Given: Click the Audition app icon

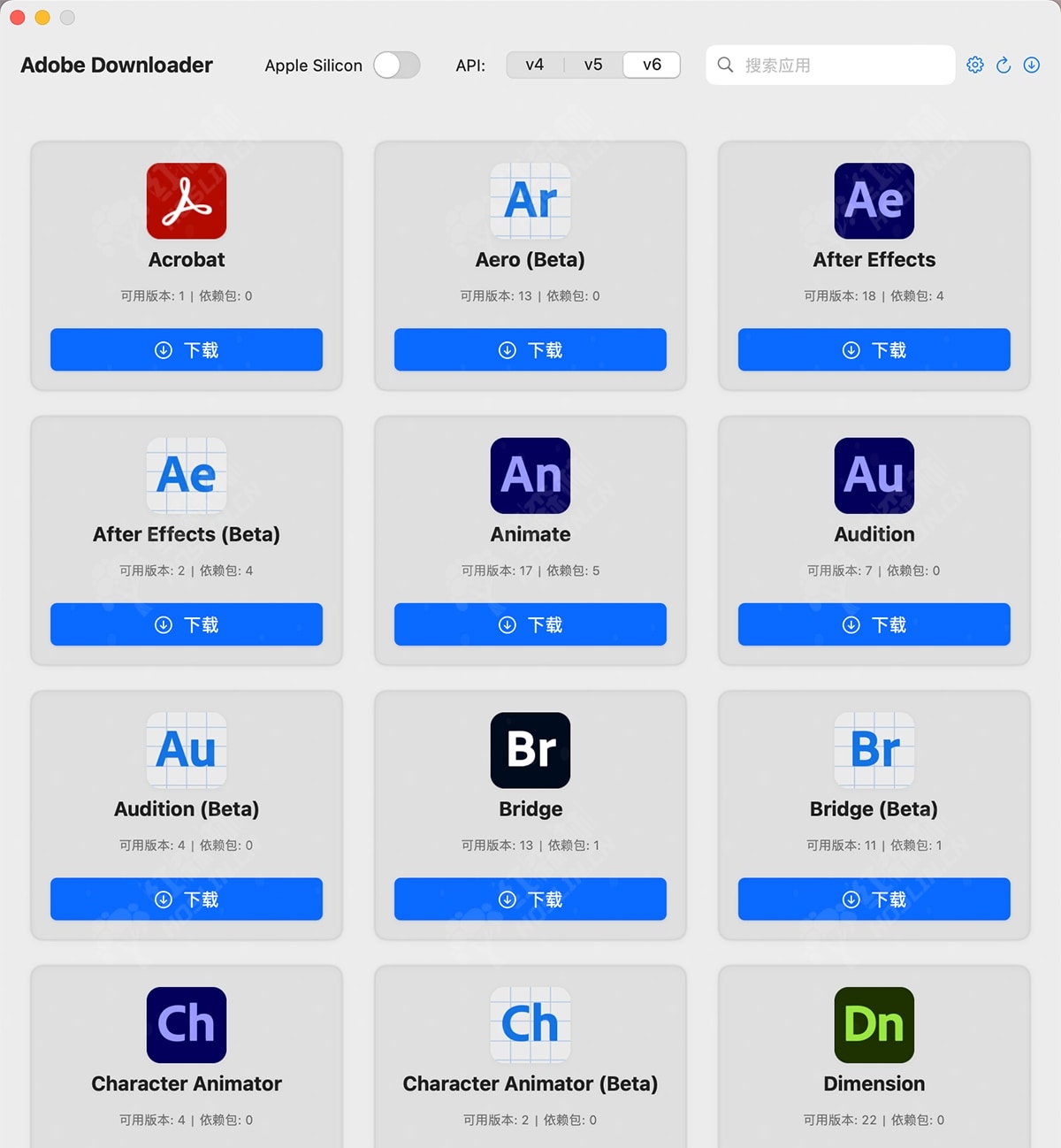Looking at the screenshot, I should (x=874, y=476).
